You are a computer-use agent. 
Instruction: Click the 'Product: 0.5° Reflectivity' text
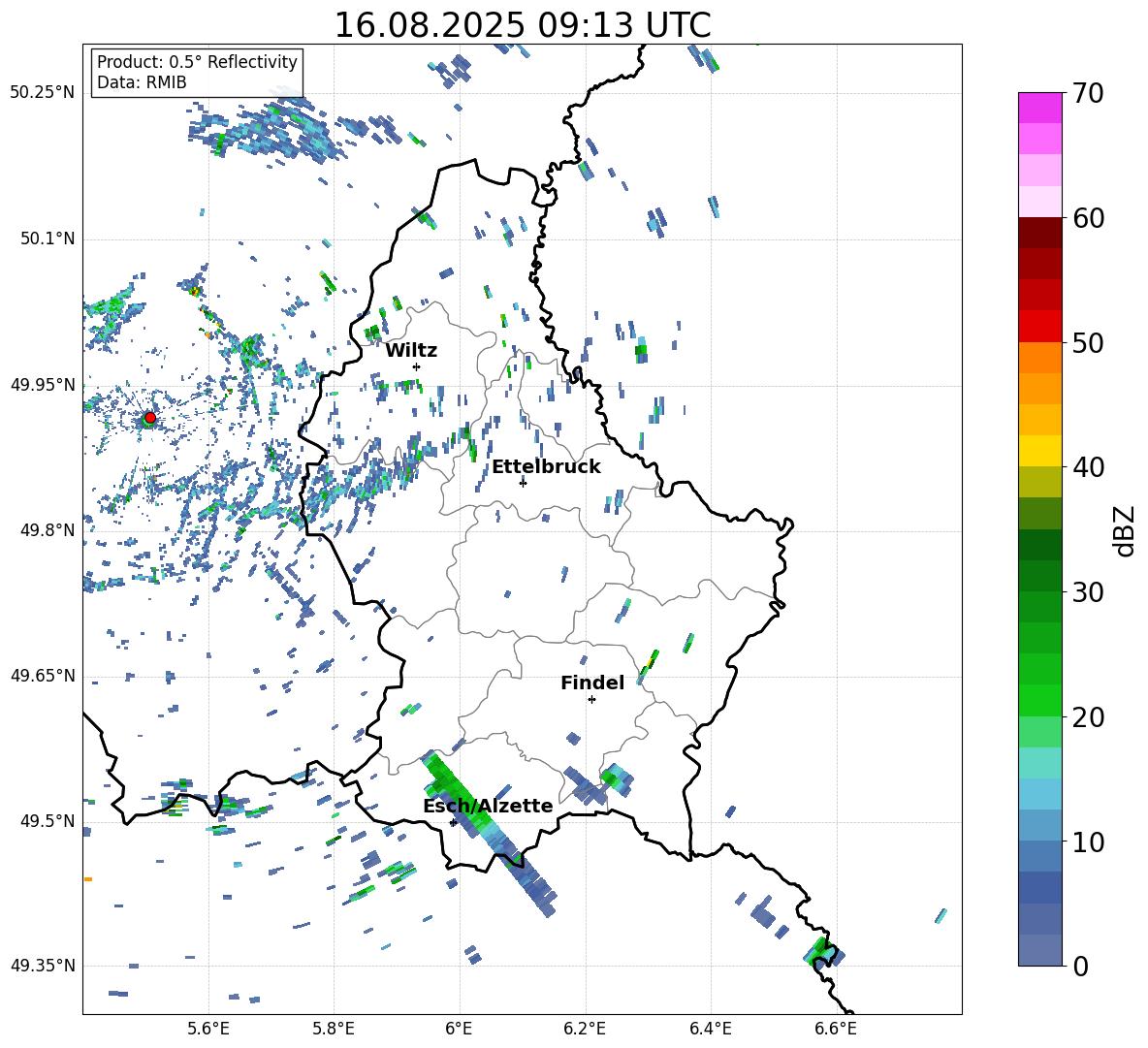[x=197, y=62]
